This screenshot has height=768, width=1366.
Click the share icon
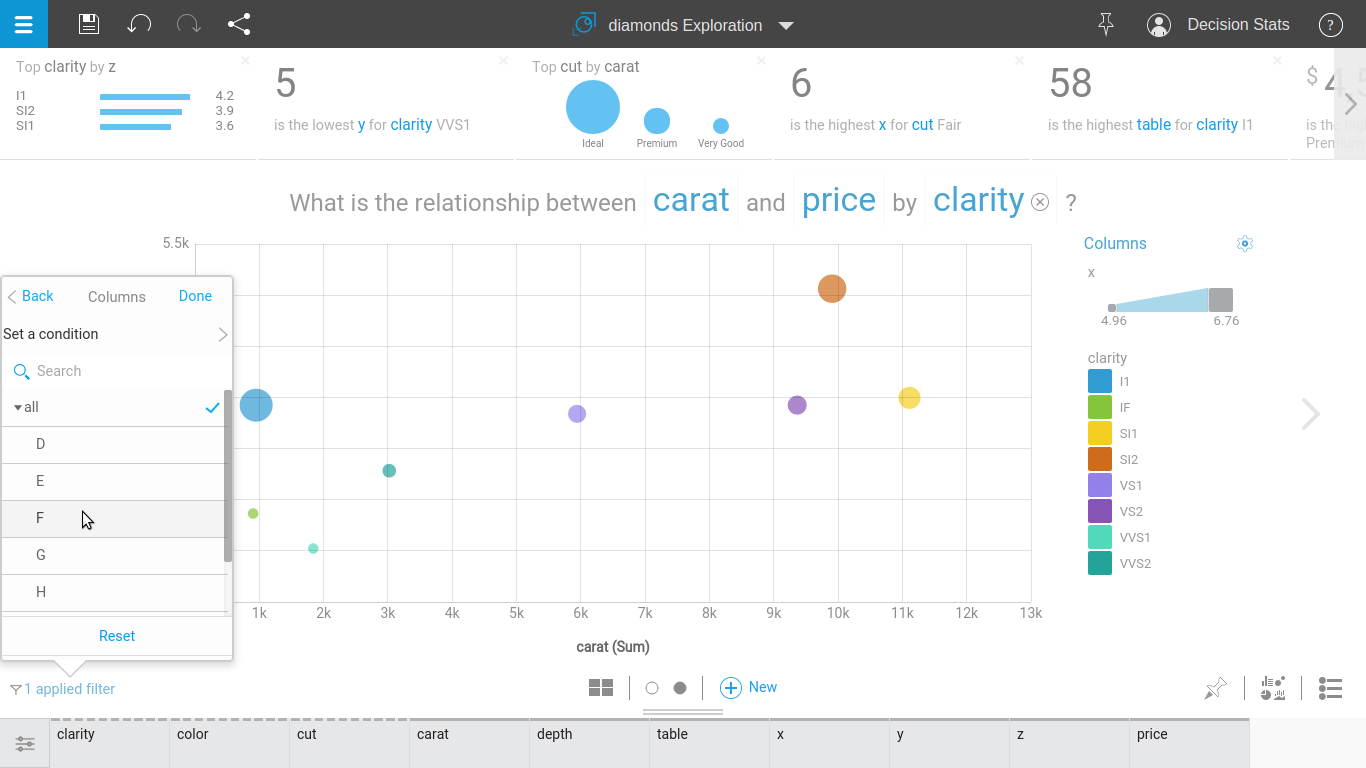[239, 24]
